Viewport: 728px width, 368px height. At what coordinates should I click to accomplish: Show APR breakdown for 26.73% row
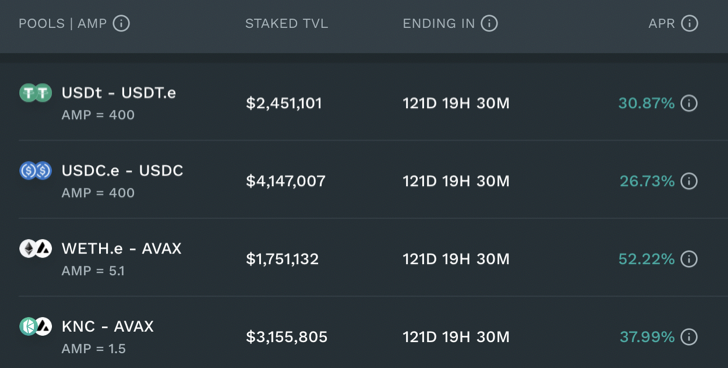[689, 181]
